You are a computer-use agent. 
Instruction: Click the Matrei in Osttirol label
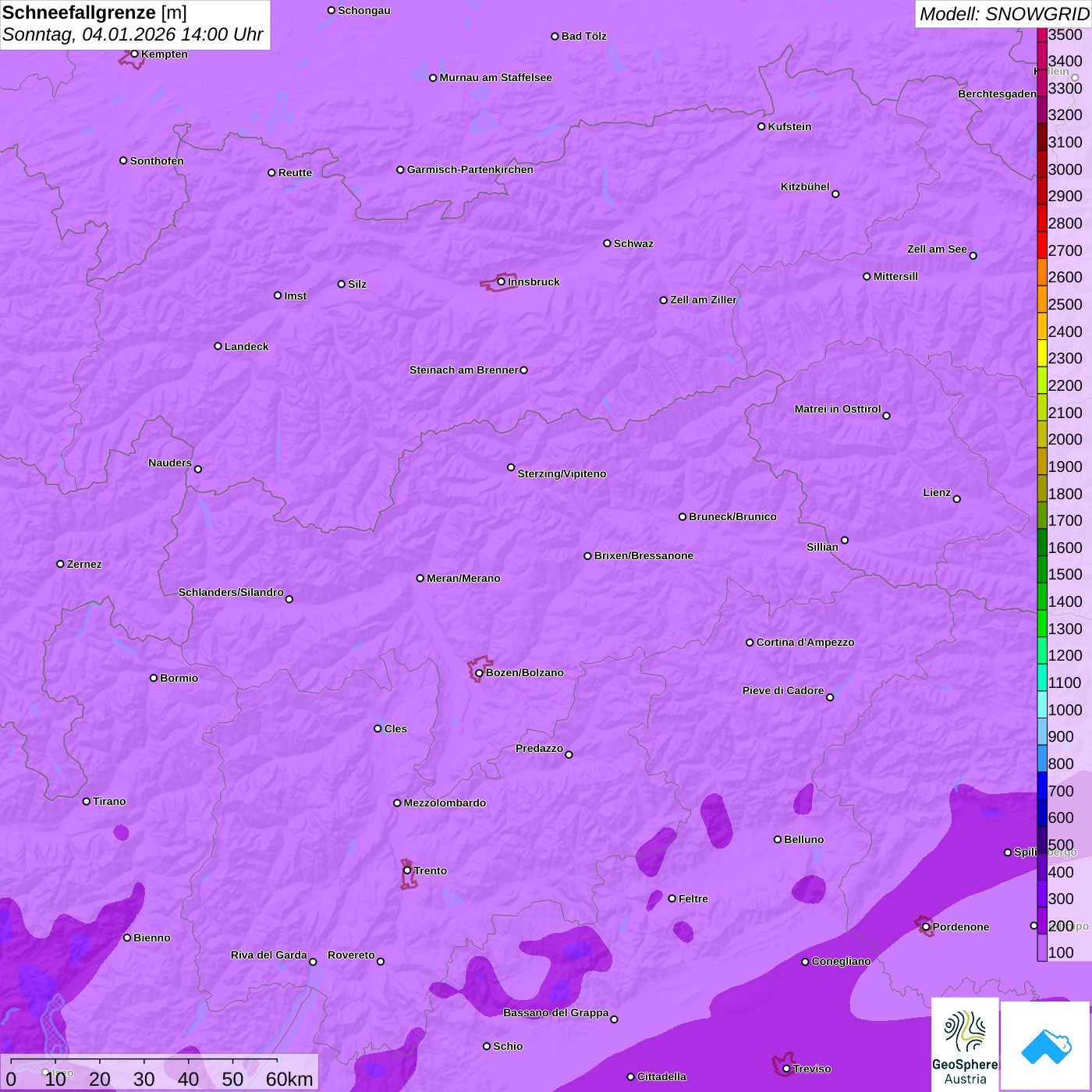point(838,409)
